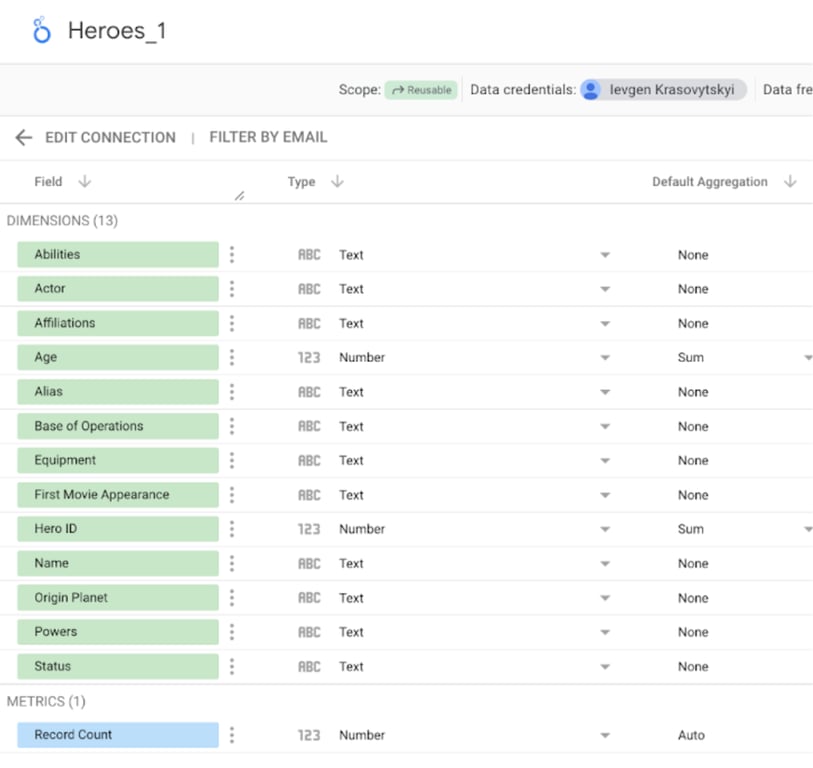Open type dropdown for Alias
813x768 pixels.
tap(605, 392)
